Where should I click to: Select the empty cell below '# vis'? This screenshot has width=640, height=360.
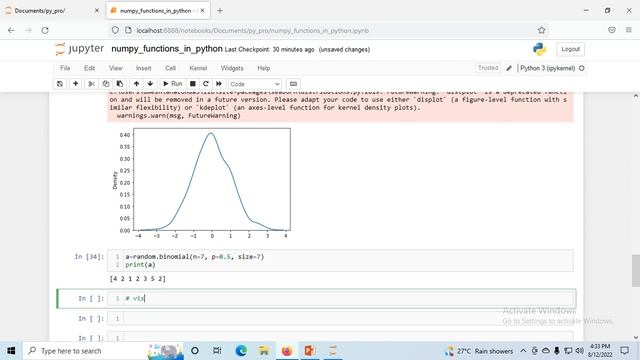pos(340,318)
